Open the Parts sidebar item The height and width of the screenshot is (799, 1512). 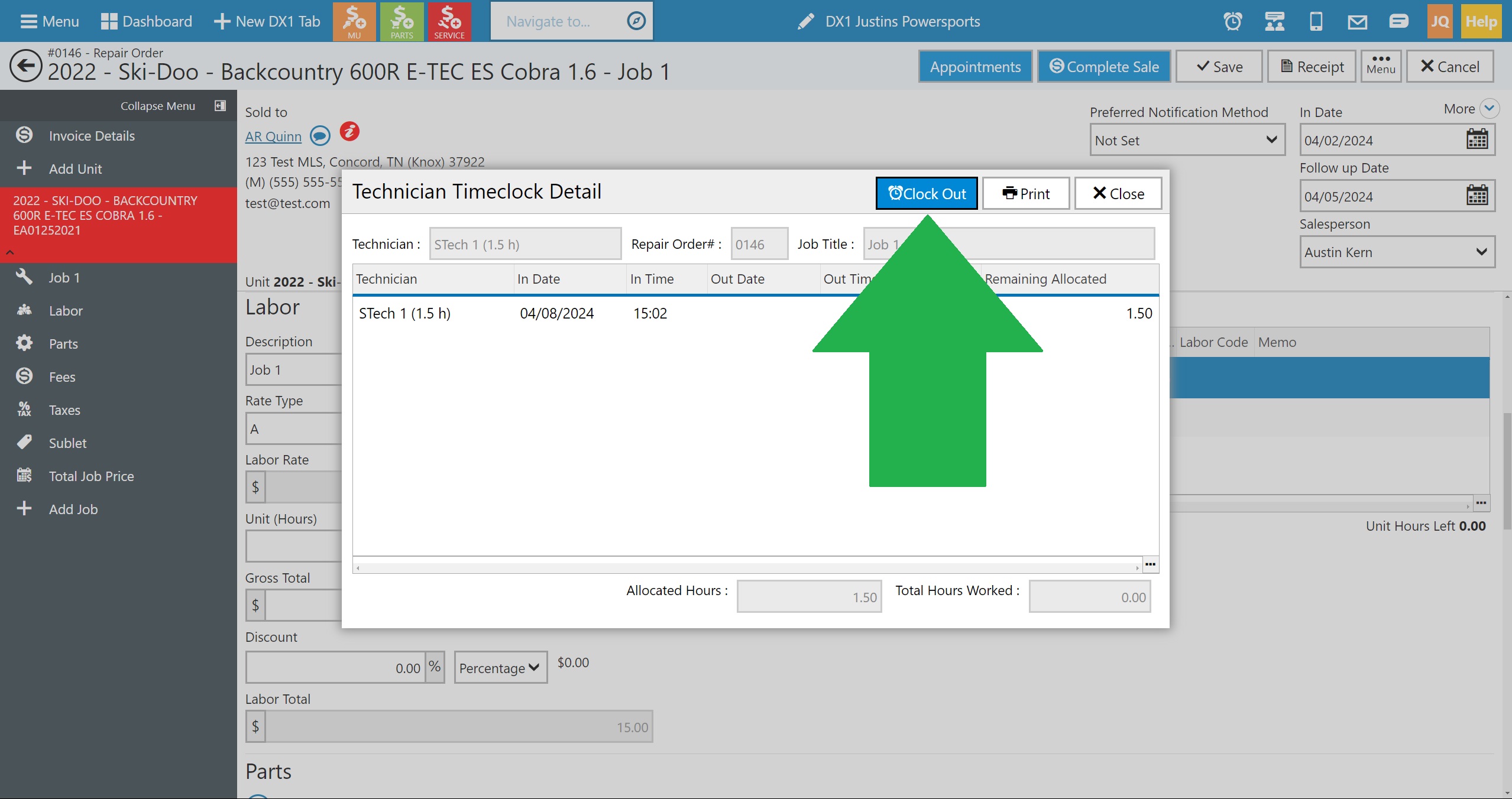(x=63, y=344)
